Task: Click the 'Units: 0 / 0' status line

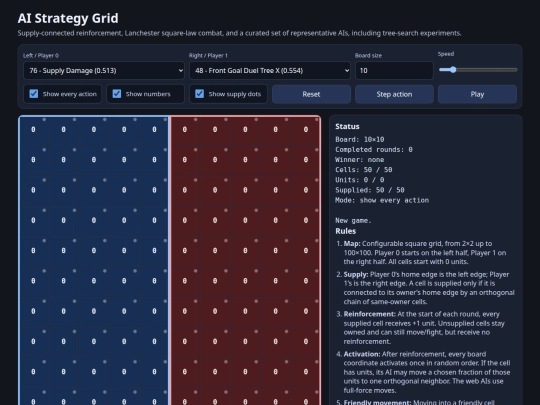Action: coord(360,180)
